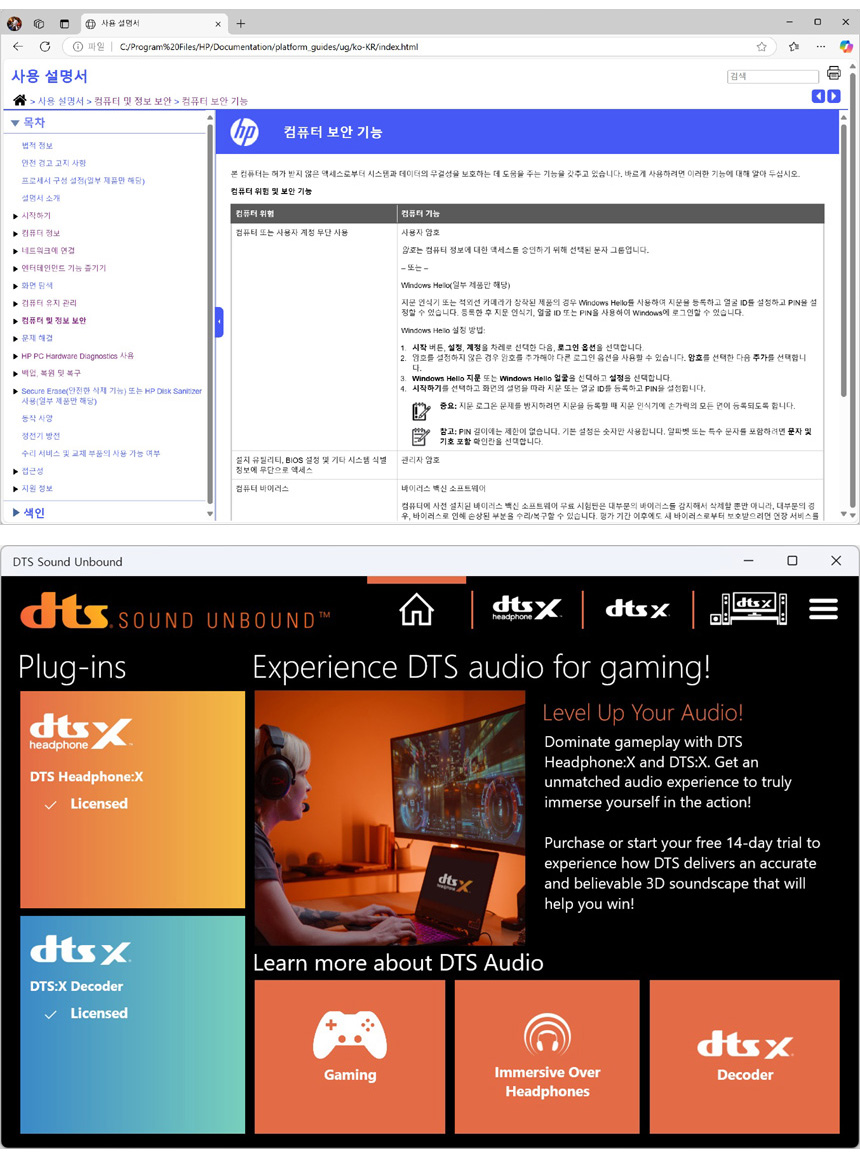
Task: Click the print icon in user guide
Action: [x=834, y=74]
